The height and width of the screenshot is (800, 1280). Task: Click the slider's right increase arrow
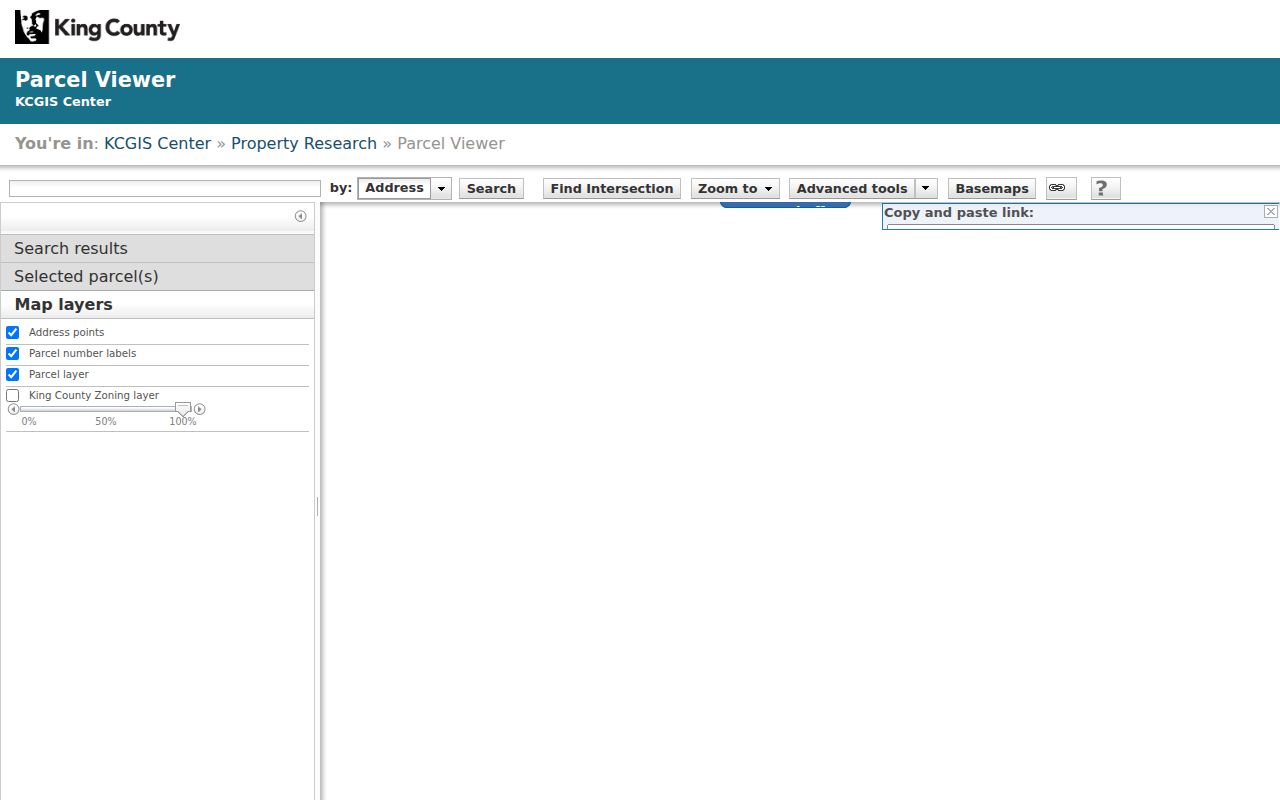coord(200,409)
